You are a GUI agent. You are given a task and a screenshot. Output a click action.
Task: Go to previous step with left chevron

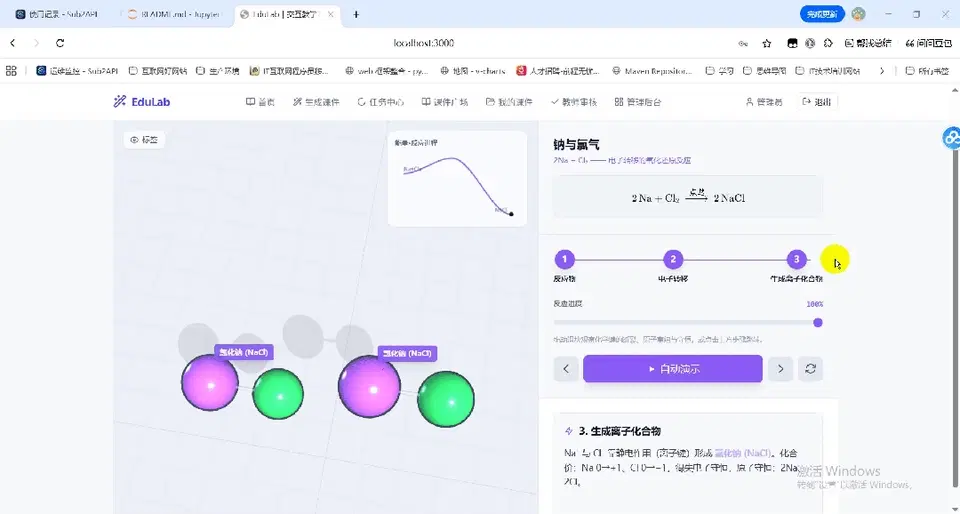click(566, 369)
